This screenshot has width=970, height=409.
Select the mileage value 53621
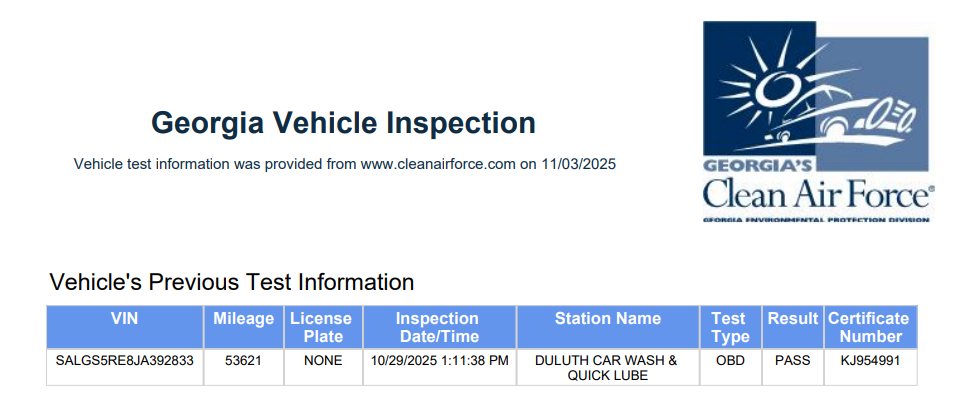pos(244,360)
